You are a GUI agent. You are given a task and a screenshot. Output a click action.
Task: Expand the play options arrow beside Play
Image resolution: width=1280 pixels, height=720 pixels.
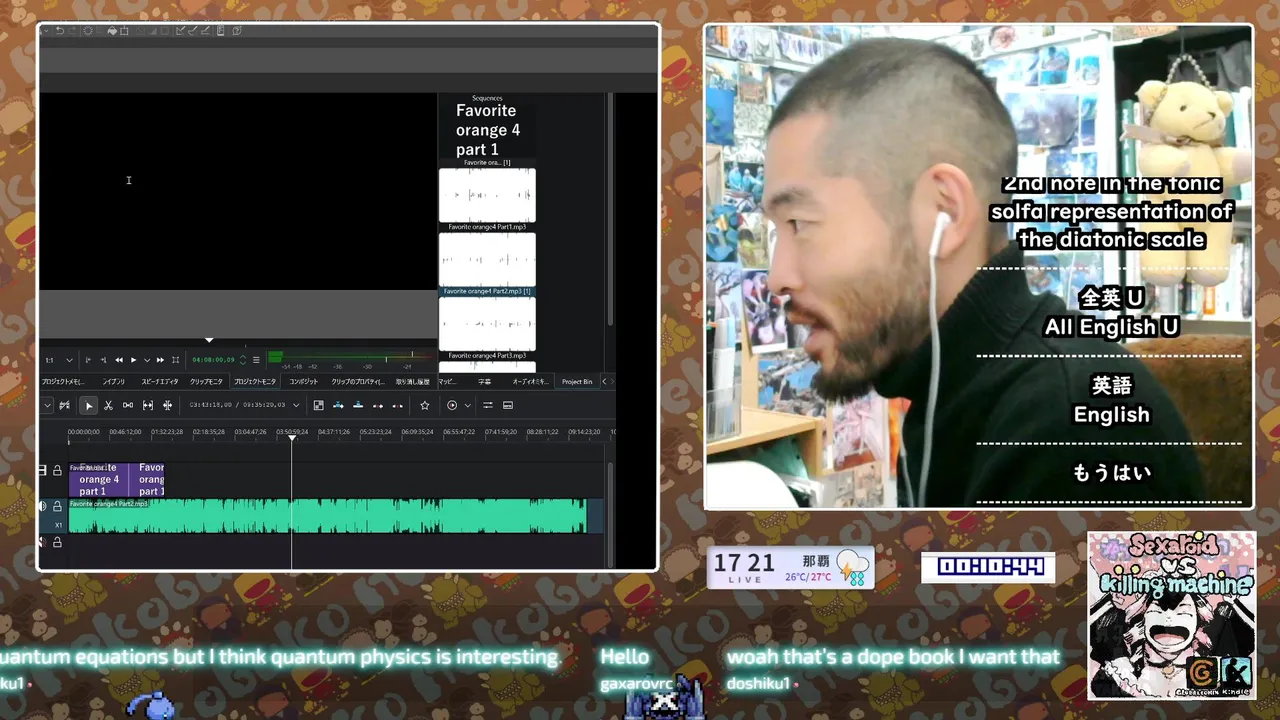(x=147, y=360)
